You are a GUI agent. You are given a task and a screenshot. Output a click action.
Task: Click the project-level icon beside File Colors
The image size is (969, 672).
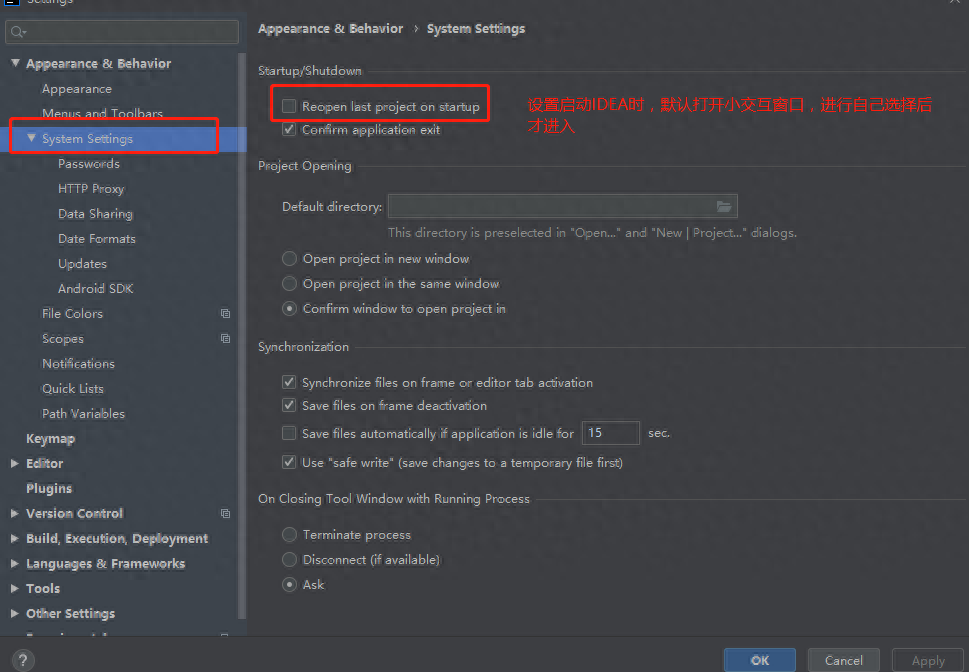(226, 314)
